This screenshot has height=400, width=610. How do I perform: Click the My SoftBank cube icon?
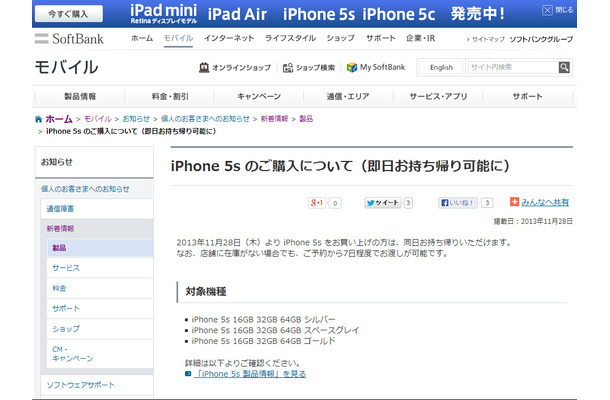352,67
